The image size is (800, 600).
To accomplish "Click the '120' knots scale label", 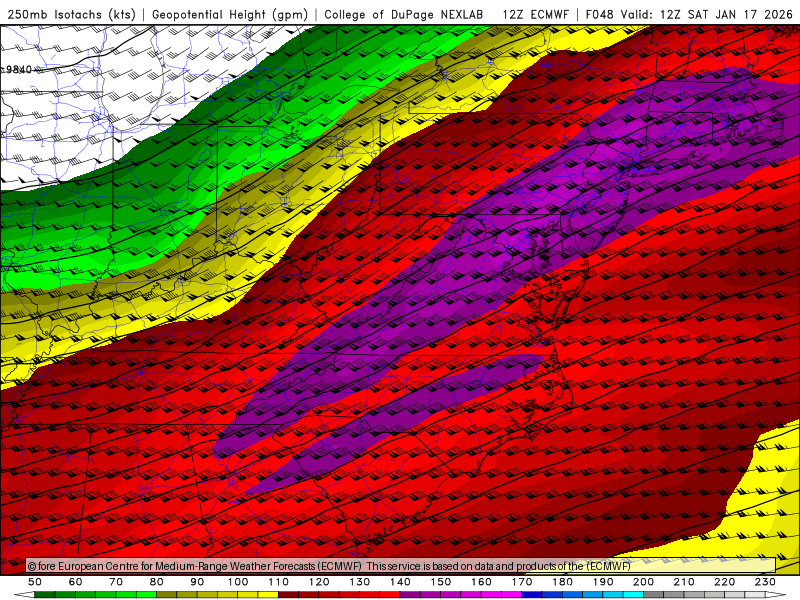I will 319,582.
